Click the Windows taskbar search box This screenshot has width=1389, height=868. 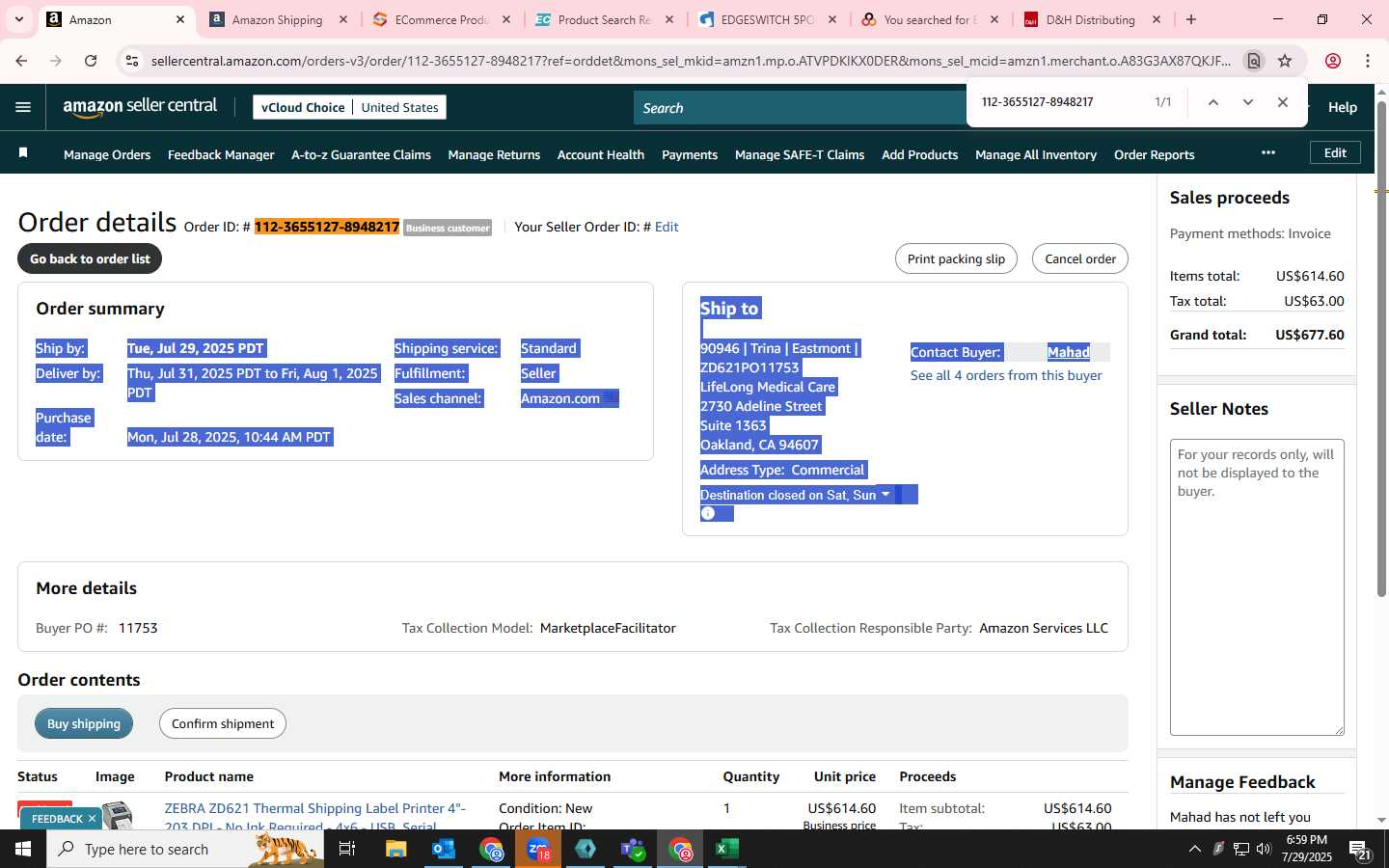[185, 849]
